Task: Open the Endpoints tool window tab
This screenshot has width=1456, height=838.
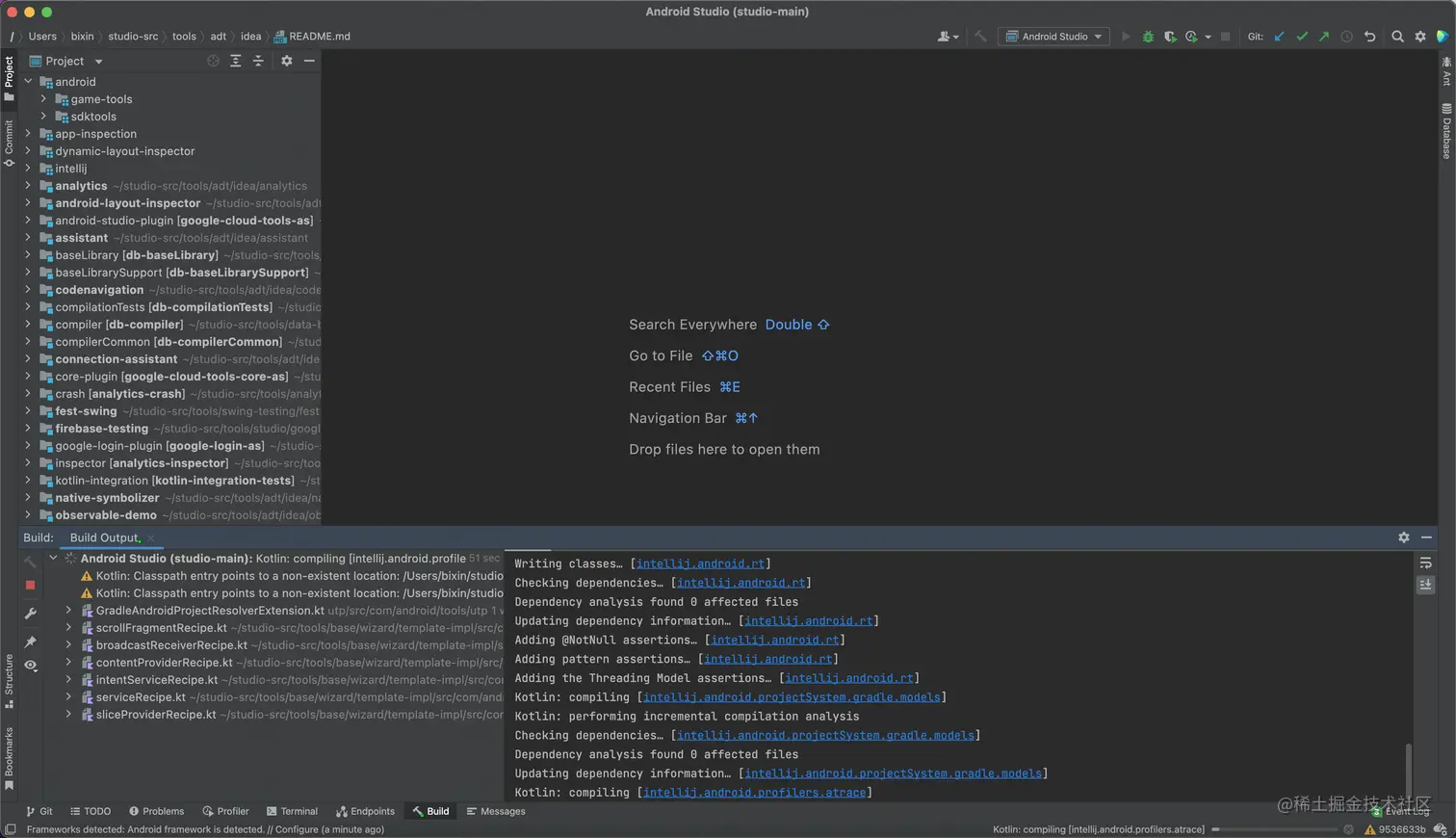Action: click(x=365, y=811)
